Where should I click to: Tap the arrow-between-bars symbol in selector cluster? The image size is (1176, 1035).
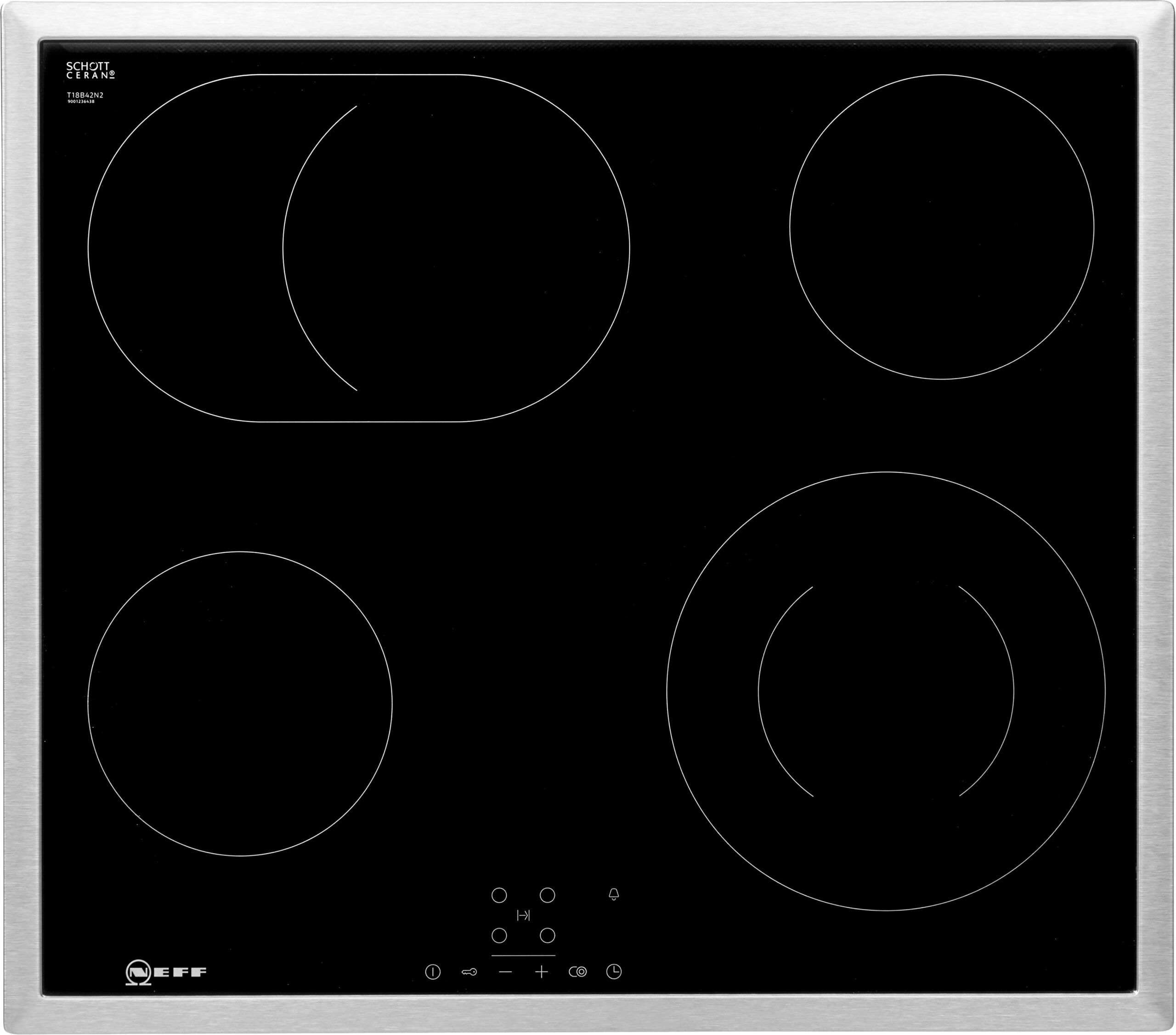523,915
